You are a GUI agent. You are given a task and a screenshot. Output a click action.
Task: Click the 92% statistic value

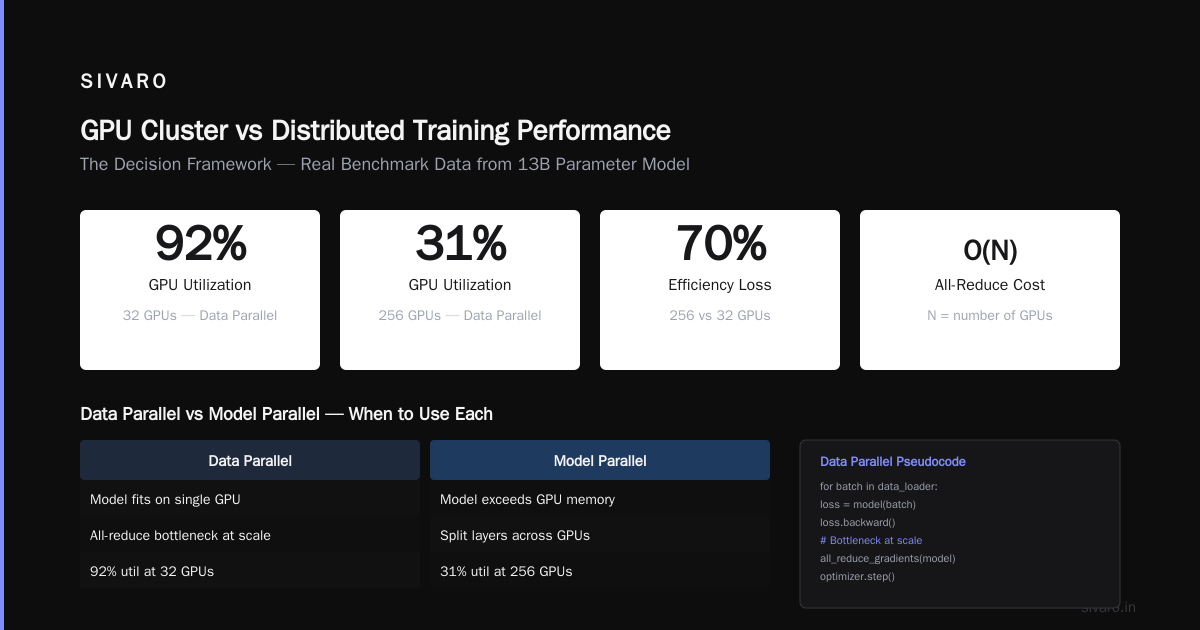click(x=200, y=243)
